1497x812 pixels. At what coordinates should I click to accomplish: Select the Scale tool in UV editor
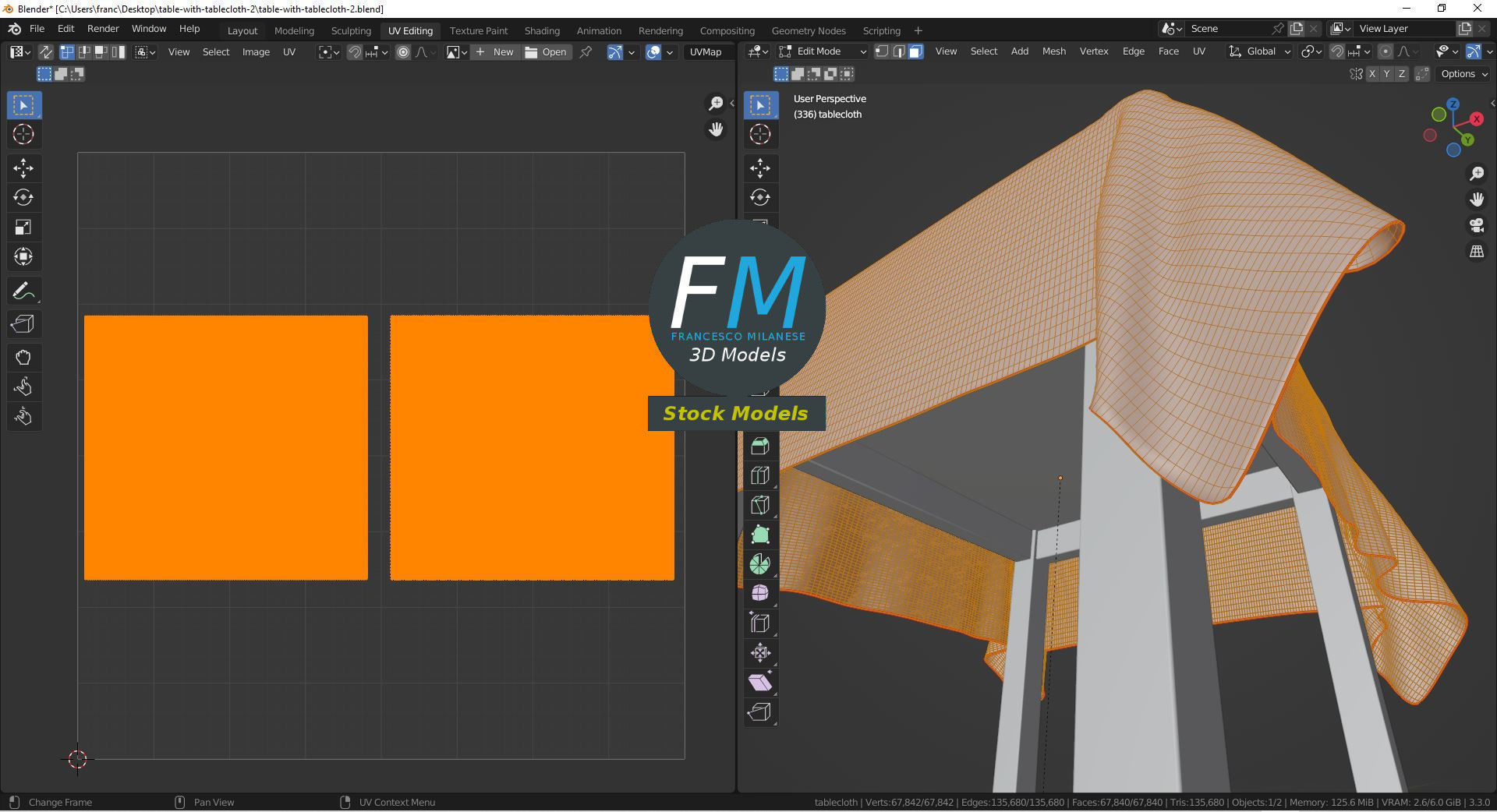tap(23, 228)
